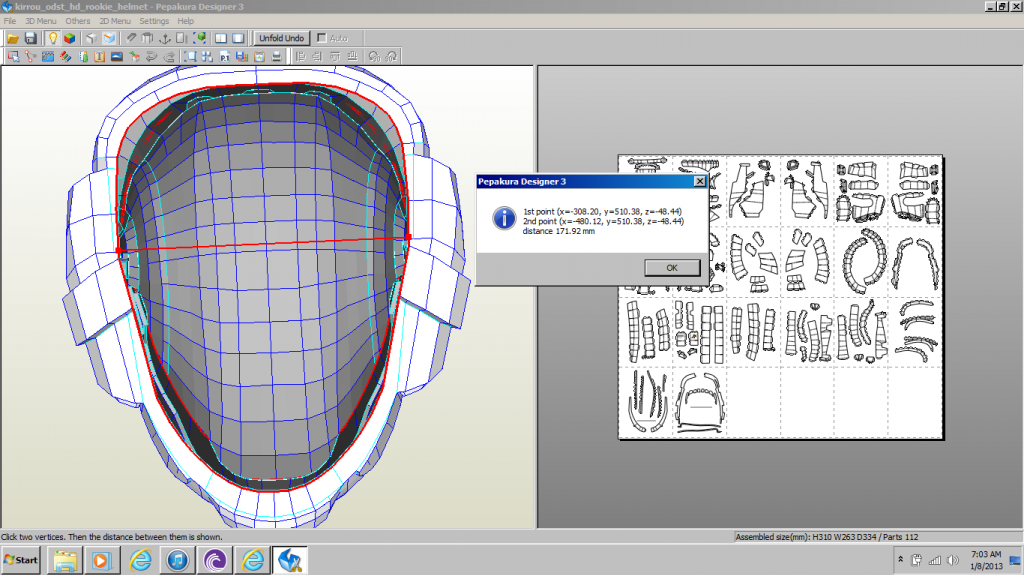The image size is (1024, 575).
Task: Click the gray cube show-faces icon
Action: point(91,39)
